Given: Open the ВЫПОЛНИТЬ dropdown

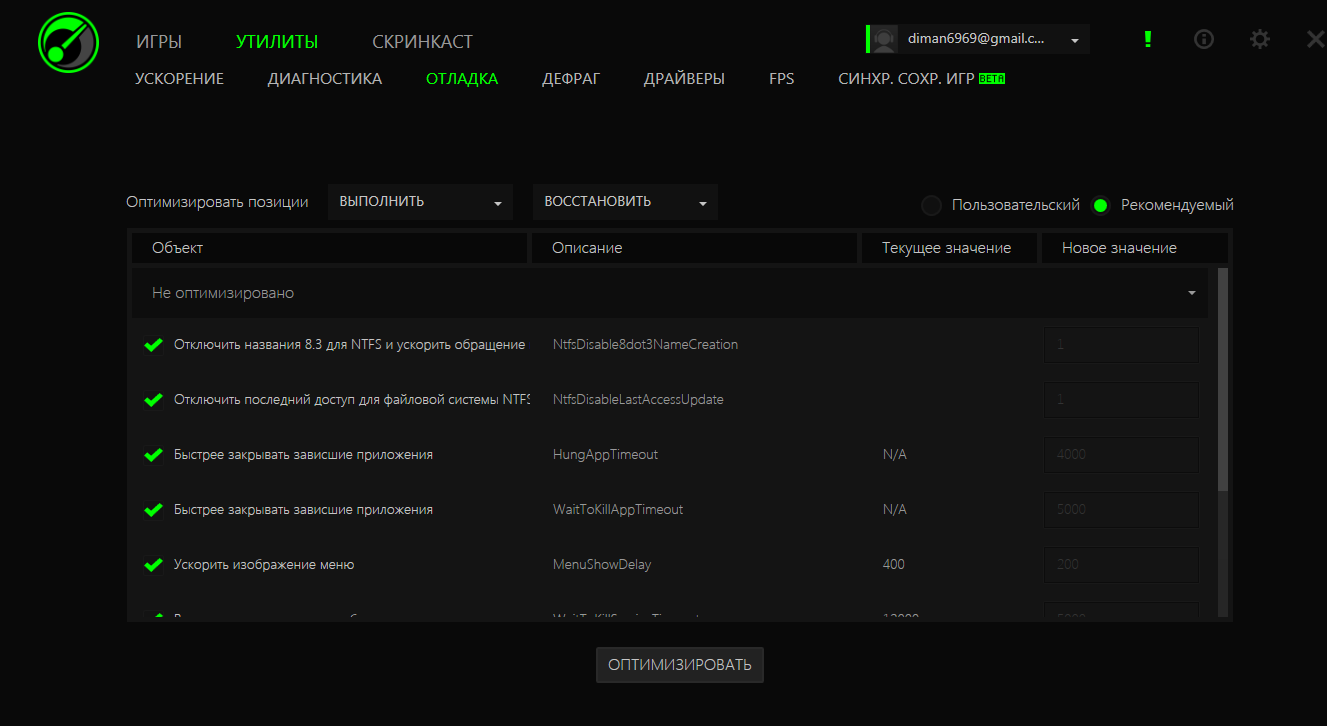Looking at the screenshot, I should click(420, 202).
